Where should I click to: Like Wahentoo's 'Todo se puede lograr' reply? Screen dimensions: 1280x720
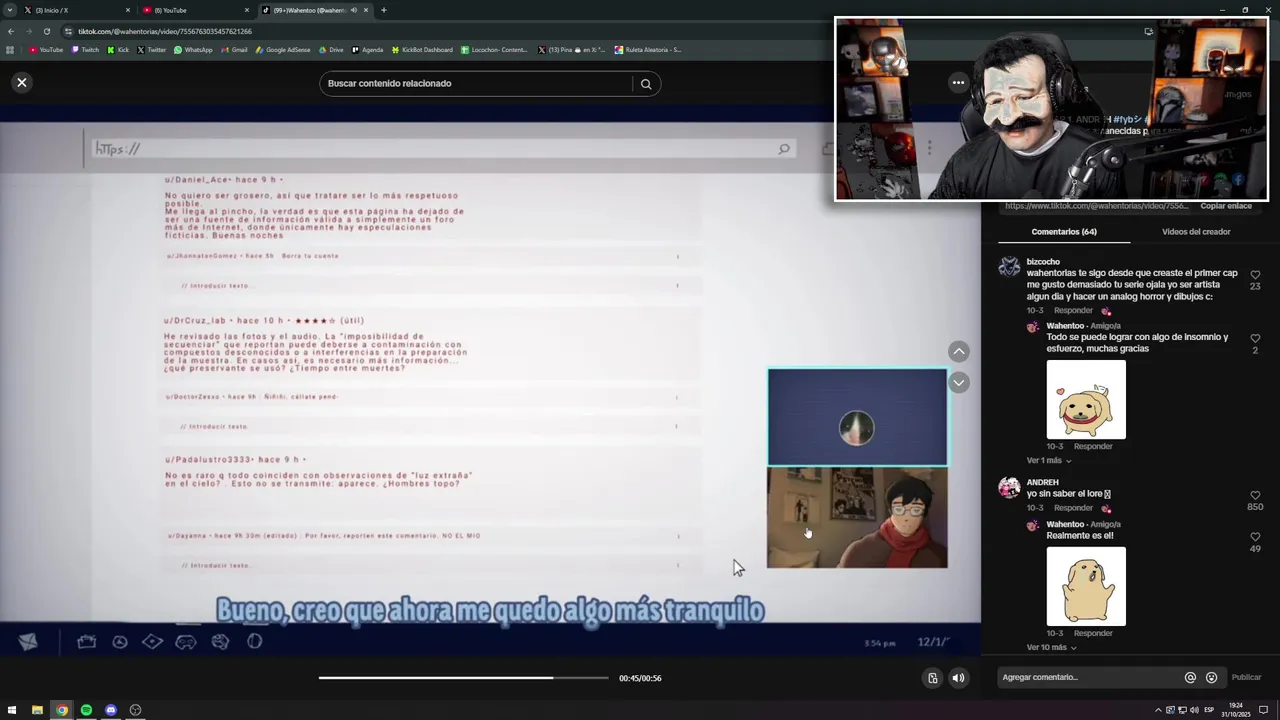(1255, 339)
